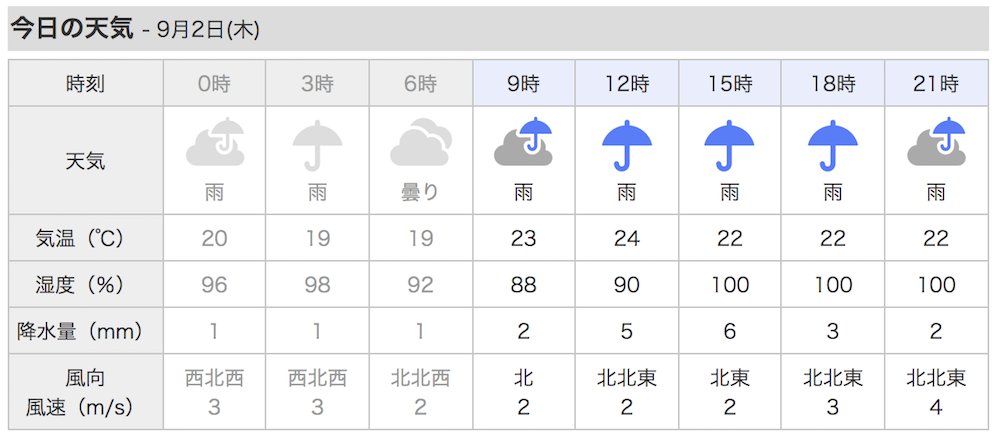The image size is (1000, 438).
Task: Click the gray umbrella icon at 3時
Action: click(318, 145)
